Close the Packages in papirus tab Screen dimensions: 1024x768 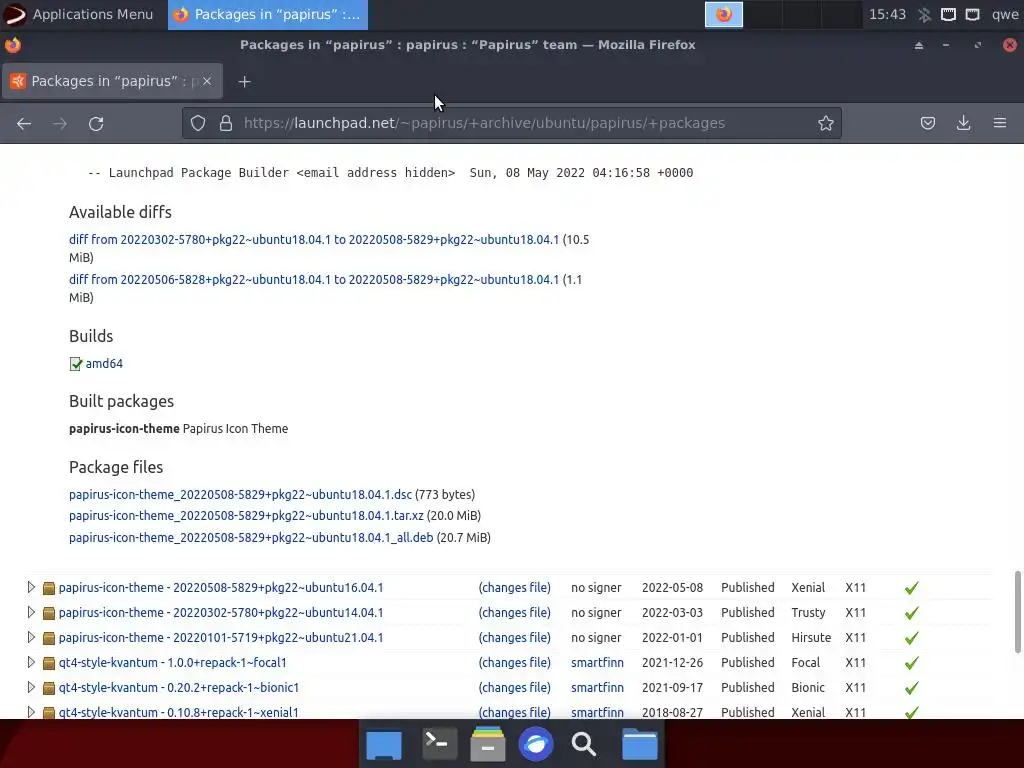[207, 81]
